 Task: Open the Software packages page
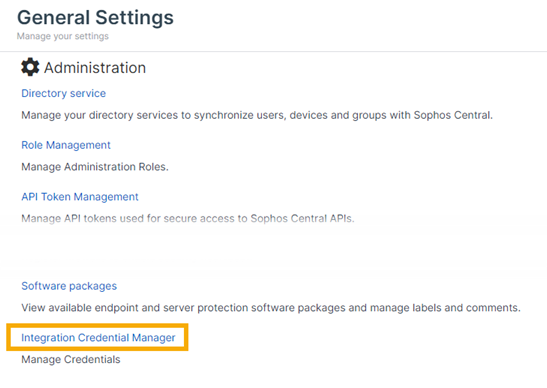click(69, 286)
